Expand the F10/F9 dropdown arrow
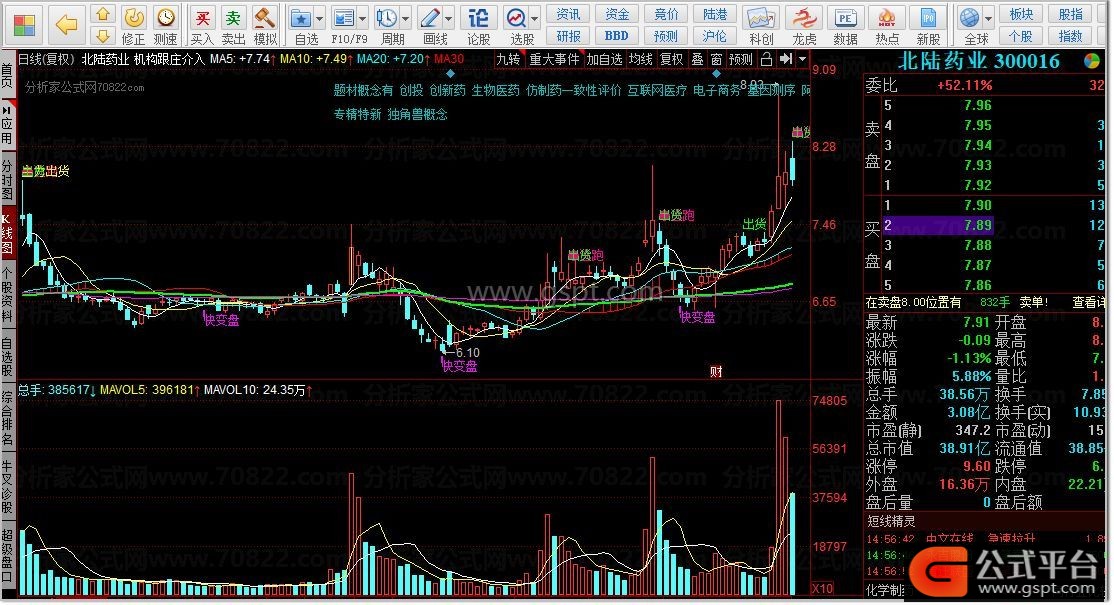This screenshot has width=1114, height=605. click(362, 18)
